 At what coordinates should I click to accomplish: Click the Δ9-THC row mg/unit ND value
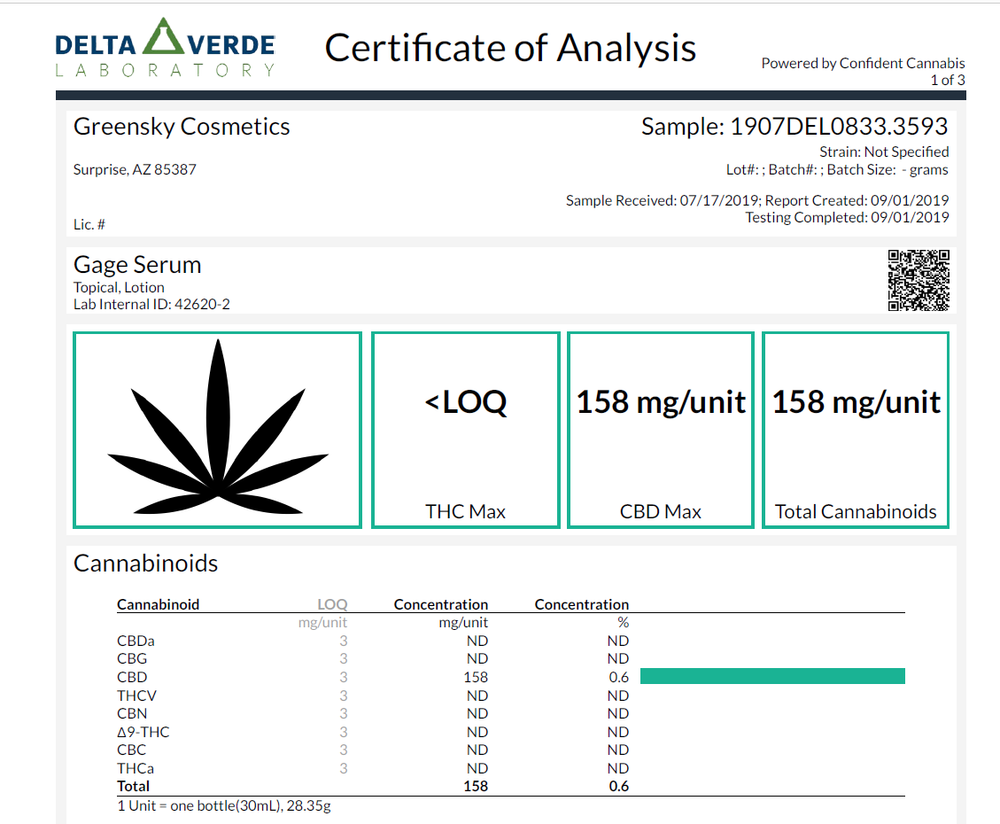click(478, 732)
